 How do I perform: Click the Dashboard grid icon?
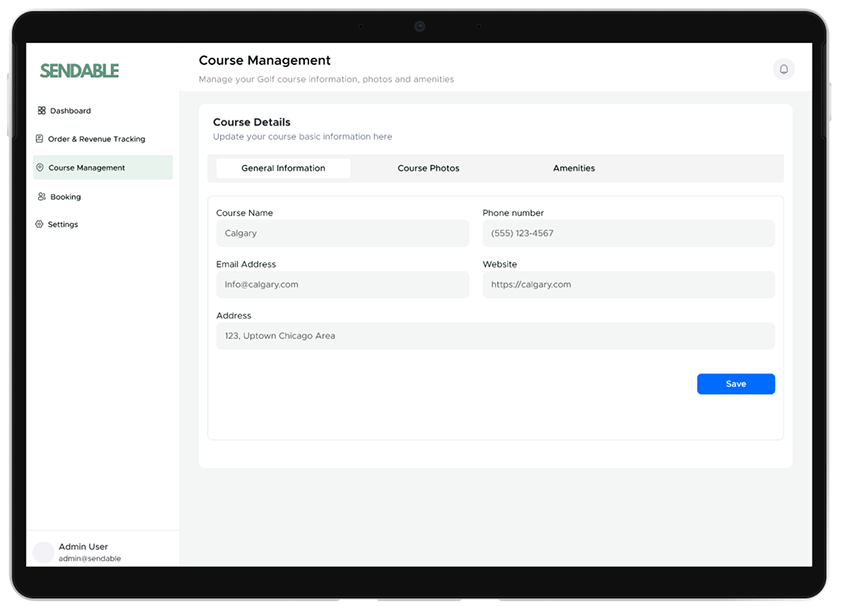click(x=41, y=111)
